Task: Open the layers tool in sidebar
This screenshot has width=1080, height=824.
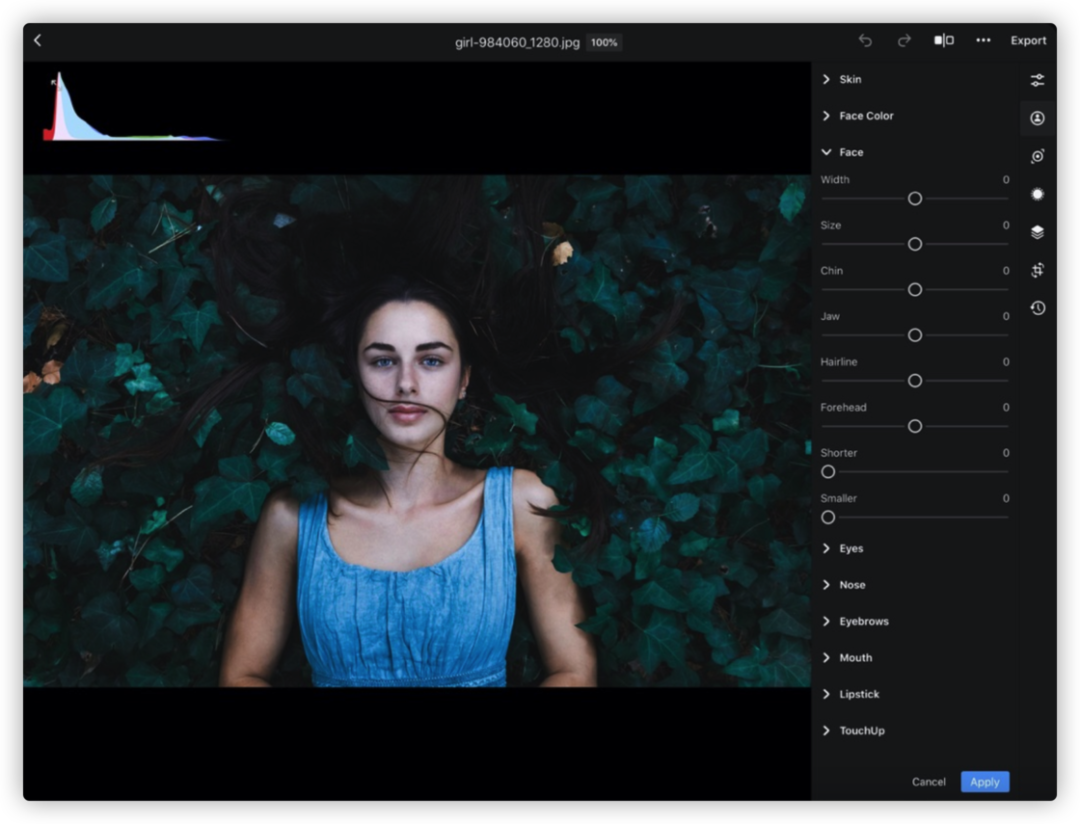Action: (1037, 232)
